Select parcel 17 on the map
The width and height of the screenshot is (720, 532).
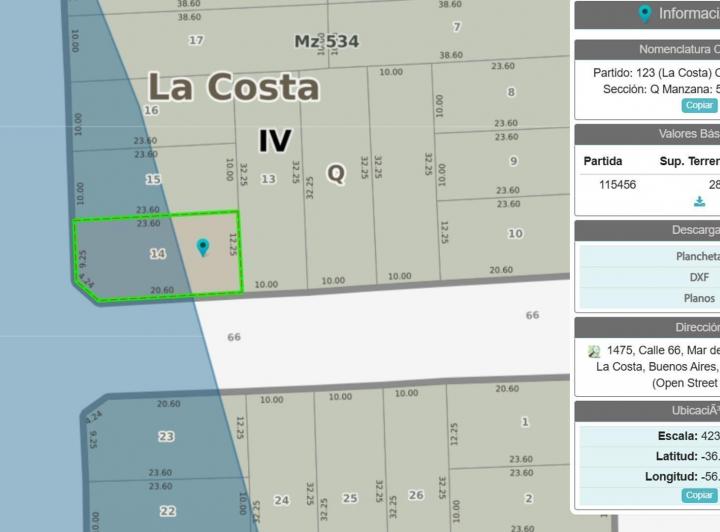(196, 40)
